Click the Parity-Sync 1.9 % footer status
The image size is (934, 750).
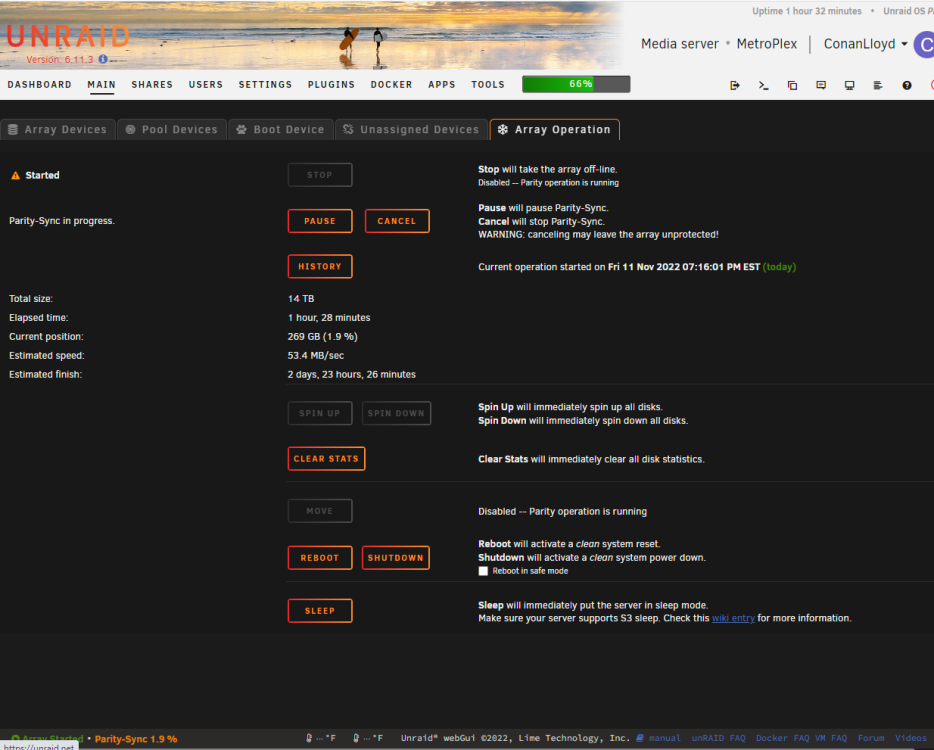click(136, 739)
